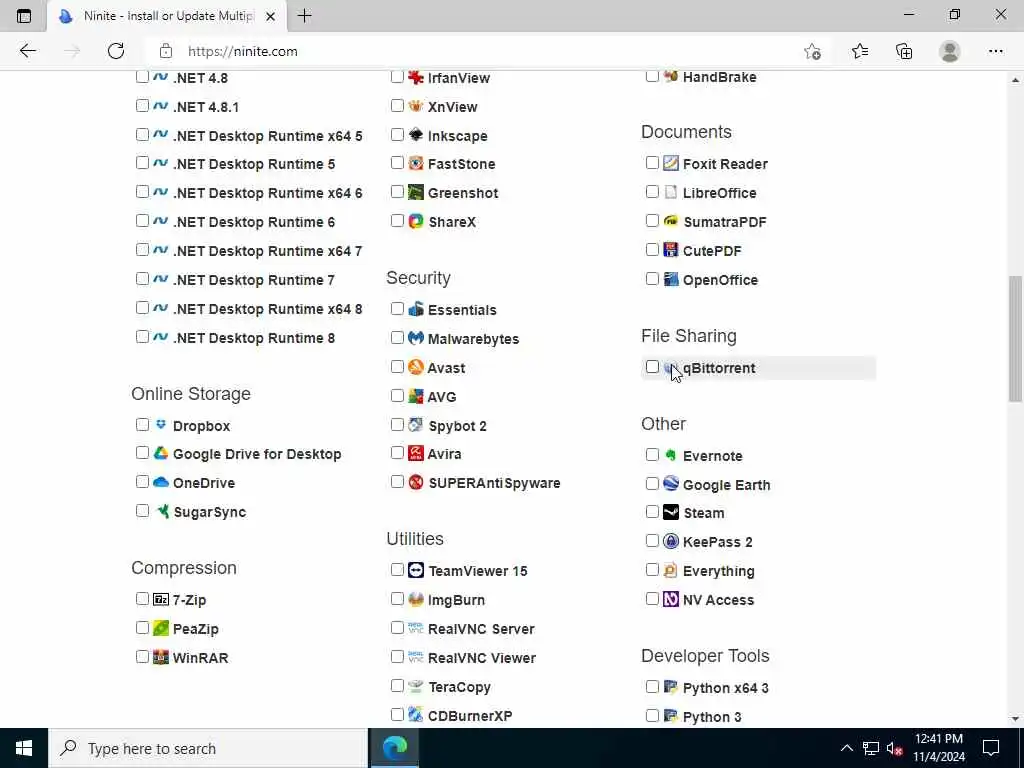Image resolution: width=1024 pixels, height=768 pixels.
Task: Click the NV Access icon
Action: tap(671, 599)
